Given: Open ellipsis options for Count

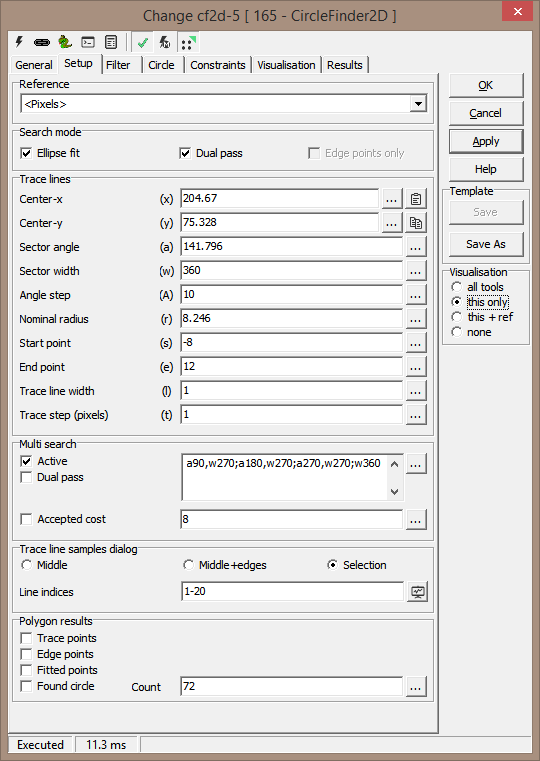Looking at the screenshot, I should 416,687.
